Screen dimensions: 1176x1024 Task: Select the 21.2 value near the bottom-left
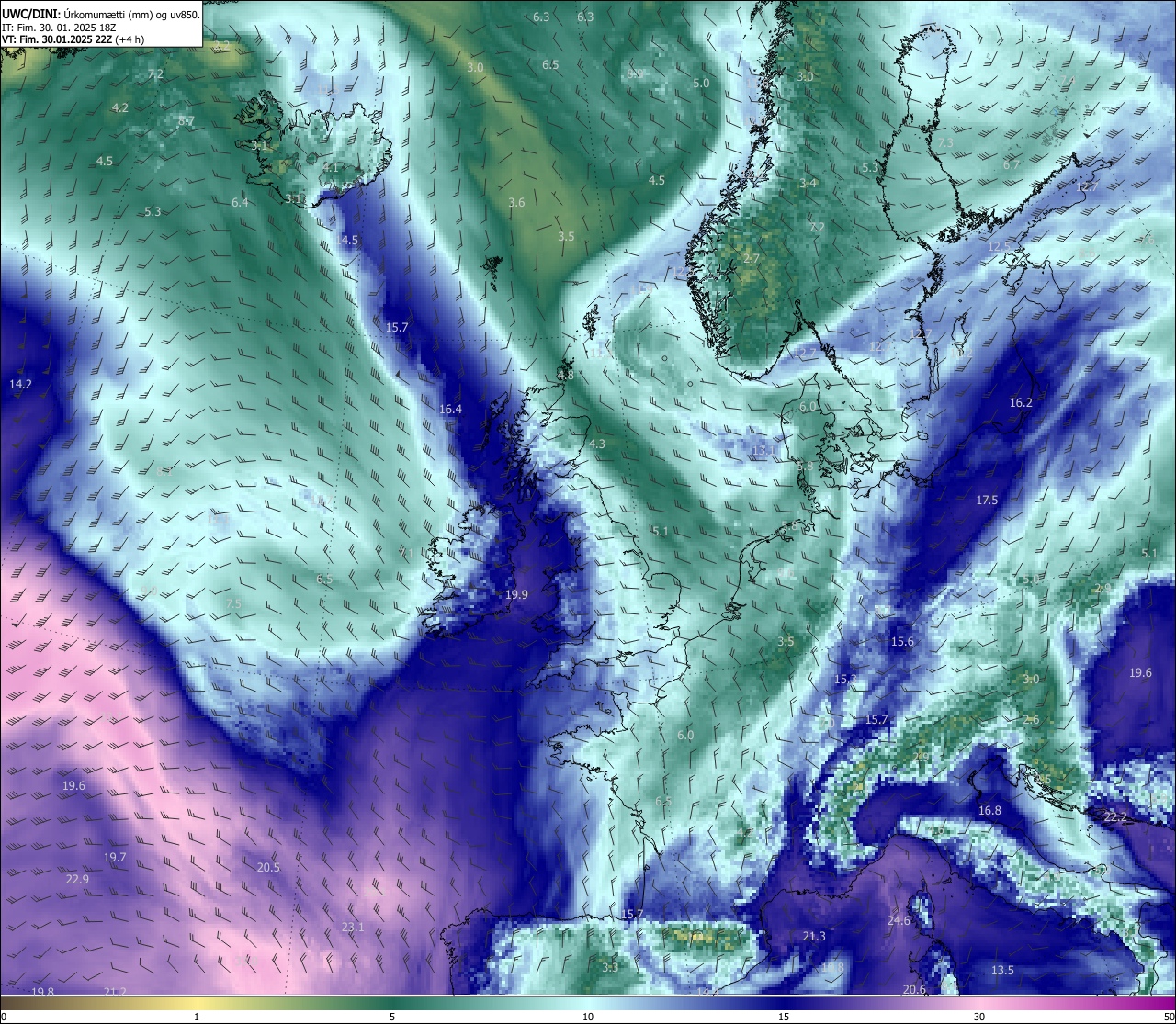pos(115,992)
